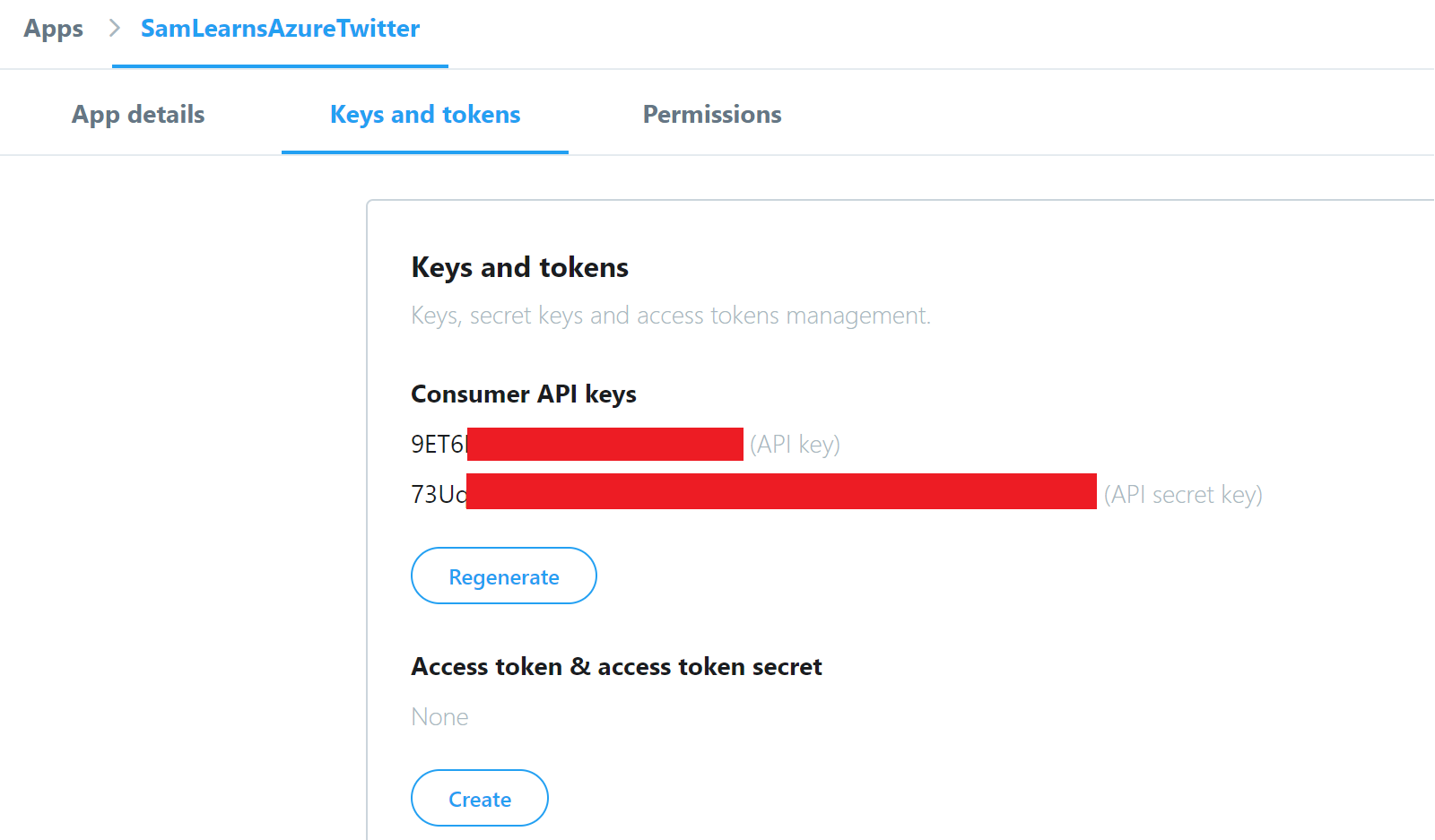Click the gray (API key) label

tap(795, 445)
